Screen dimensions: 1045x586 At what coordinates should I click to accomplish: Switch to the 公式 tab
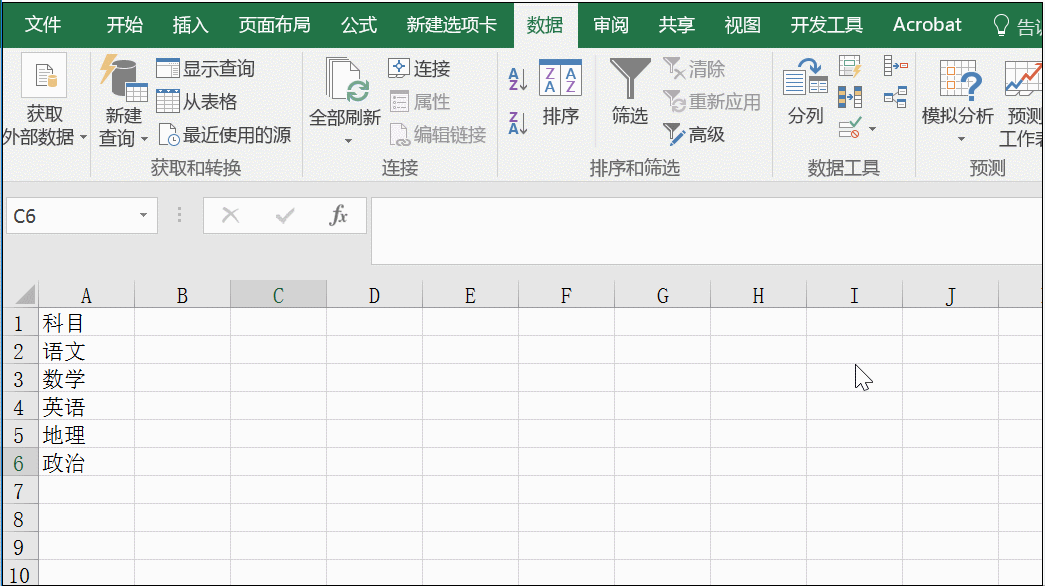pos(359,25)
